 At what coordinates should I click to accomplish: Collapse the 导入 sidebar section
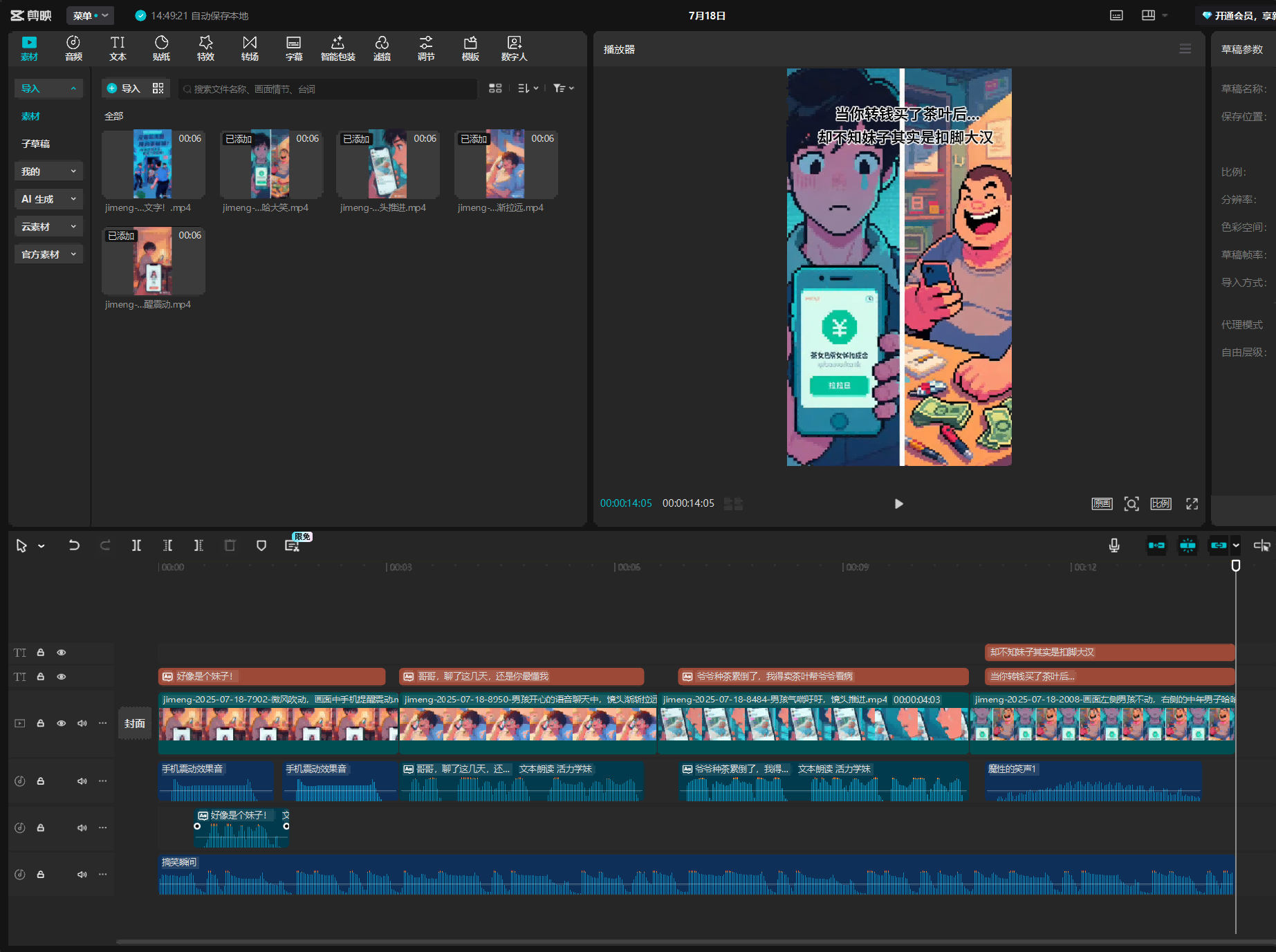[x=48, y=88]
